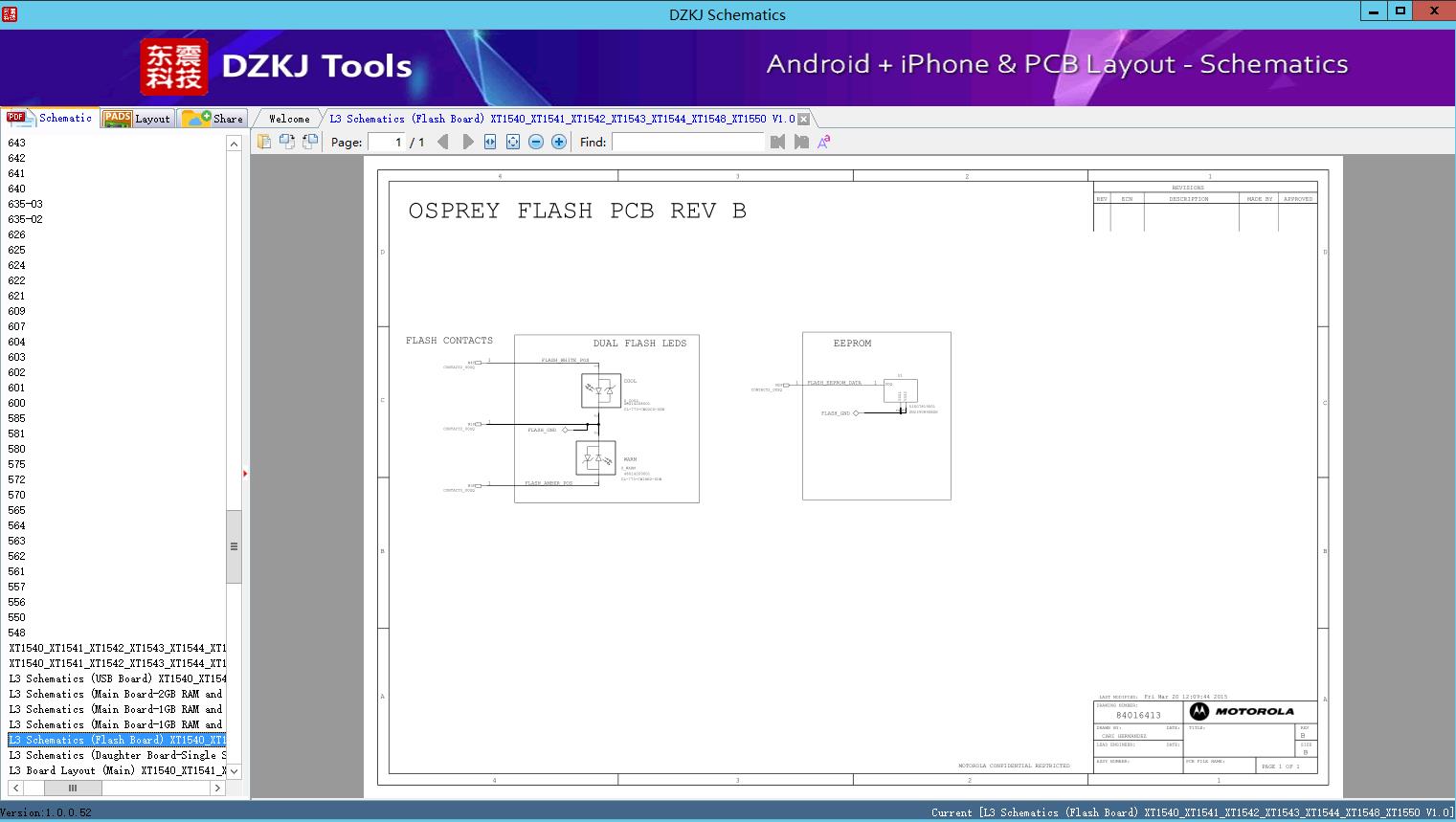The height and width of the screenshot is (822, 1456).
Task: Go to next page with forward arrow
Action: coord(466,141)
